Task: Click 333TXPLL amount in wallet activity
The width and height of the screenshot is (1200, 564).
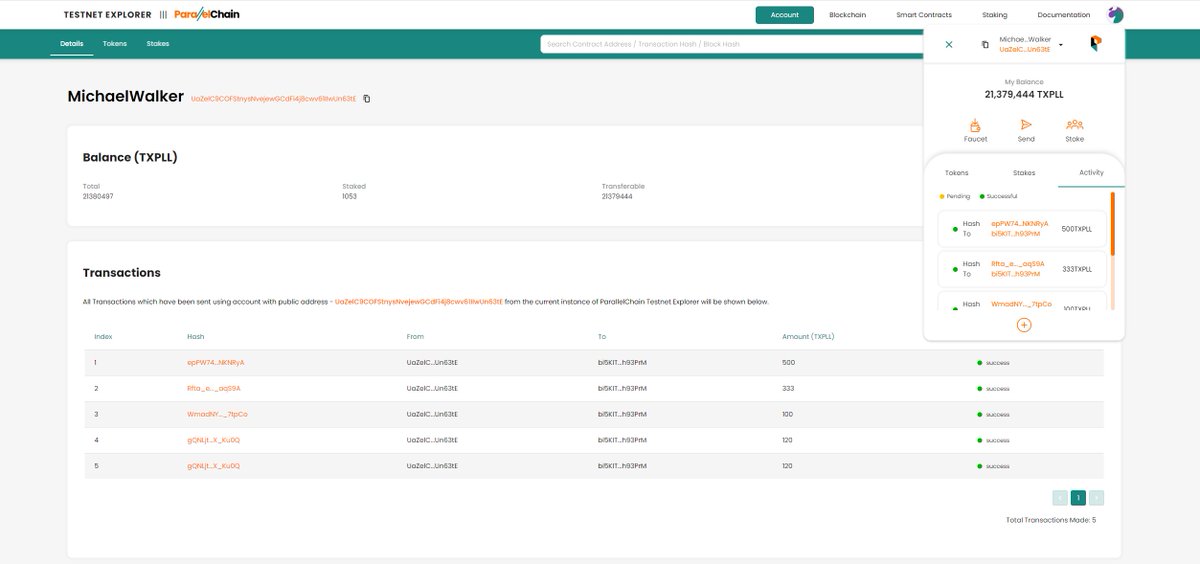Action: click(1077, 269)
